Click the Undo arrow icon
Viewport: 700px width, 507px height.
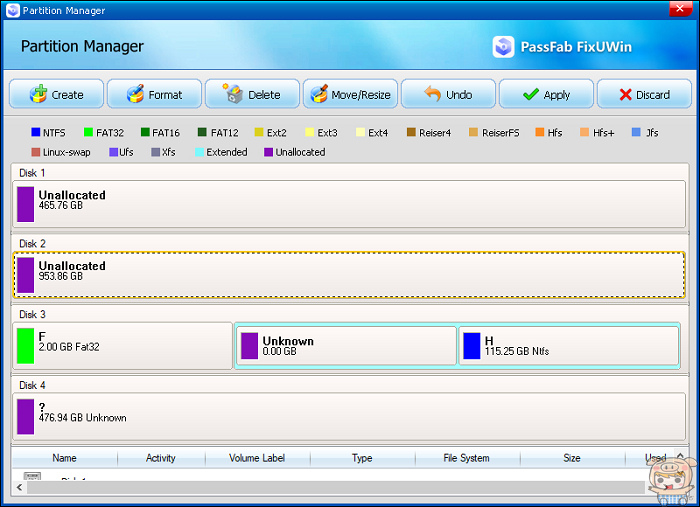tap(432, 95)
